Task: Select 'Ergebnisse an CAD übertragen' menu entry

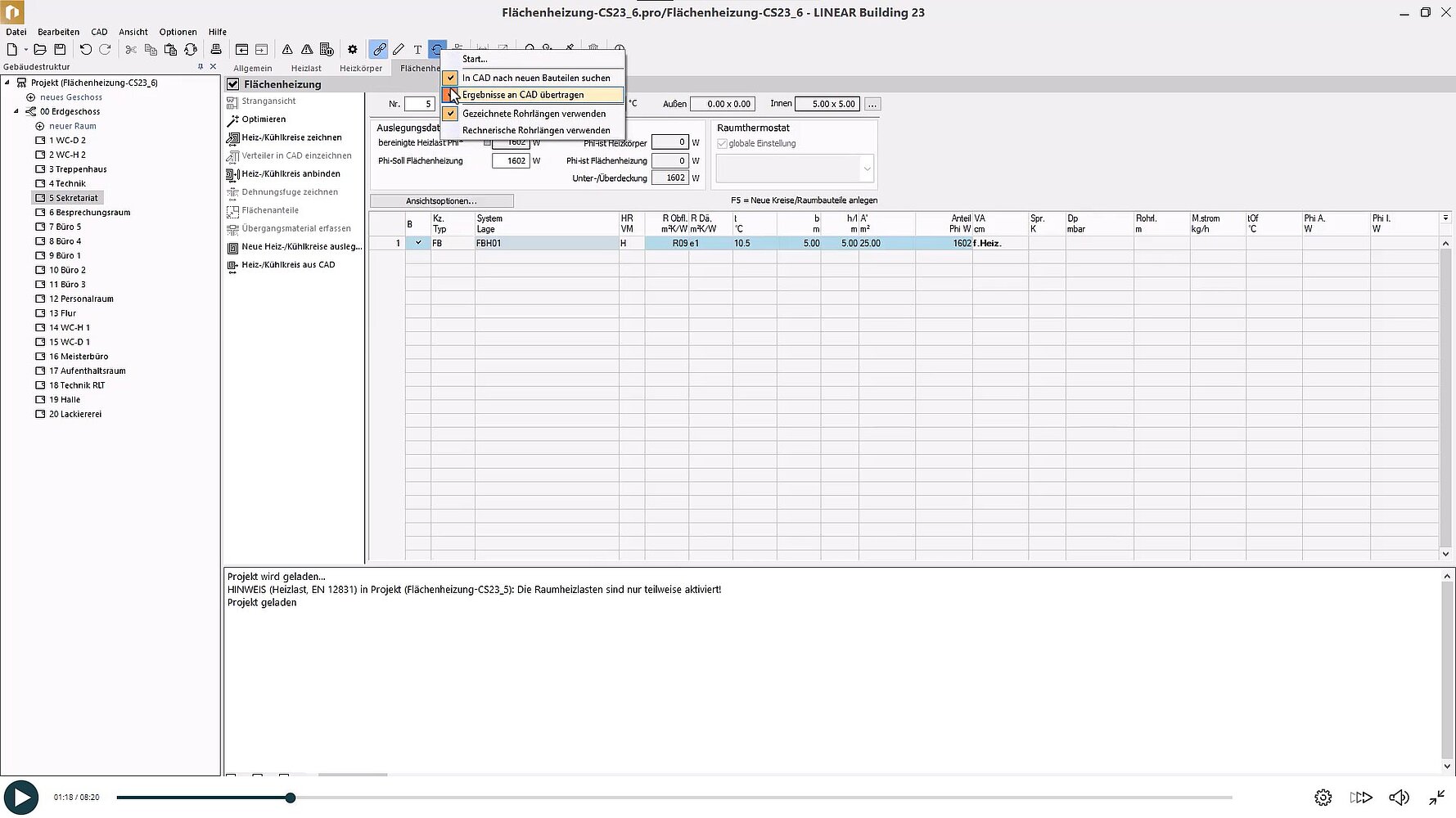Action: (523, 95)
